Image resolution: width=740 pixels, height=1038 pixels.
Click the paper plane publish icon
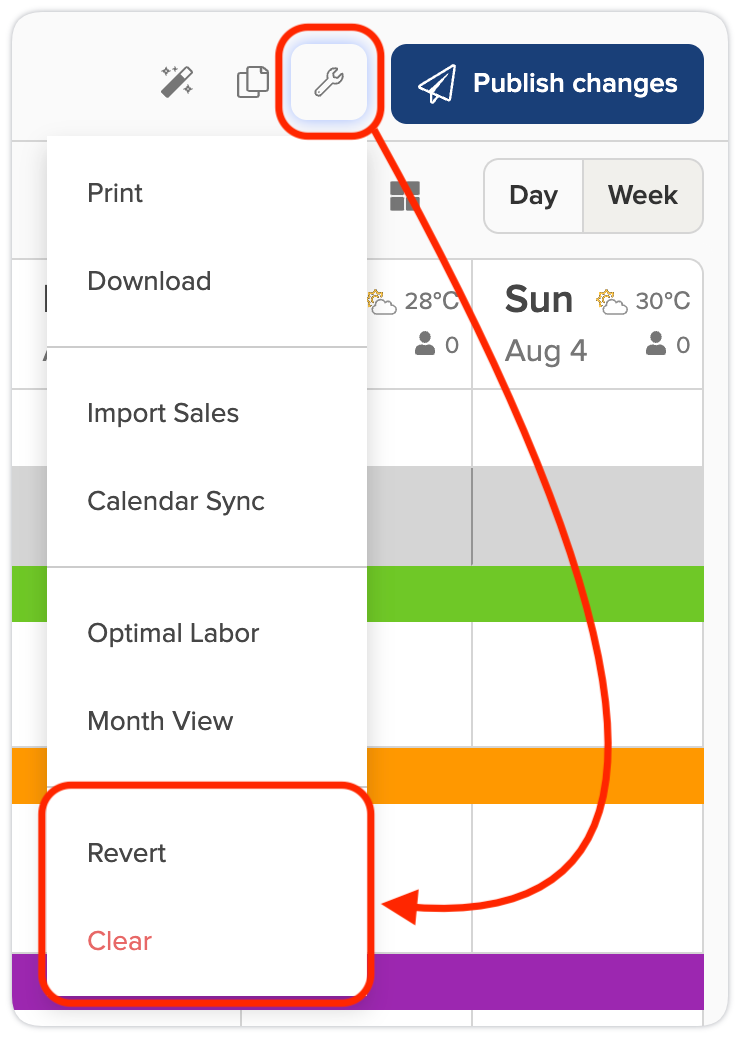[437, 84]
